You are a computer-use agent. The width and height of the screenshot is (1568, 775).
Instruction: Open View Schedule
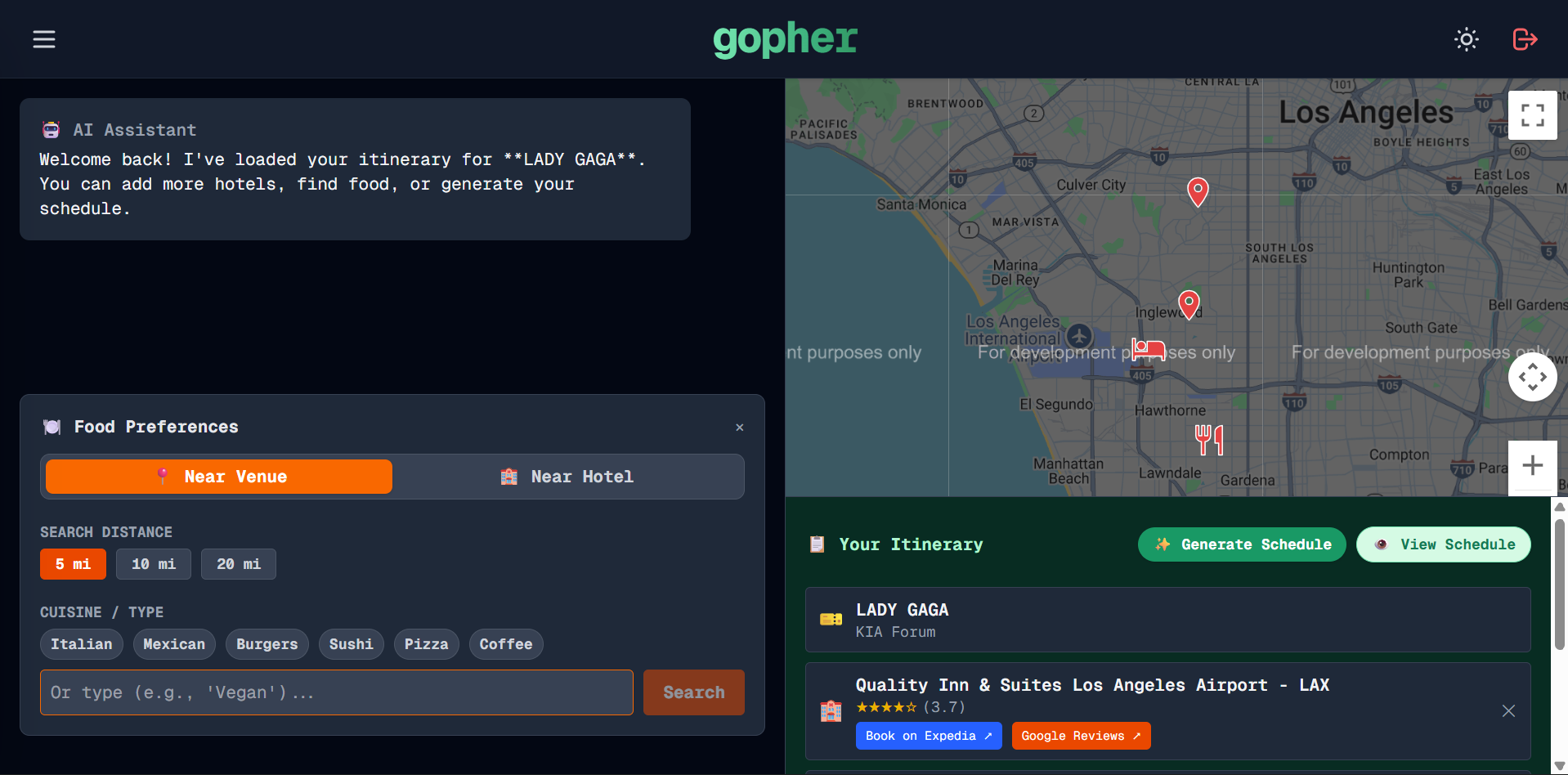1444,544
